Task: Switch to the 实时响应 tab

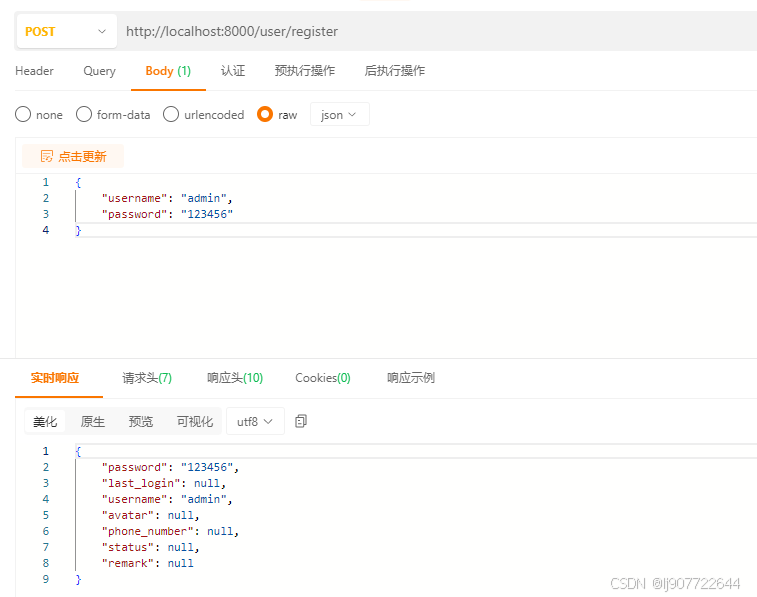Action: 55,378
